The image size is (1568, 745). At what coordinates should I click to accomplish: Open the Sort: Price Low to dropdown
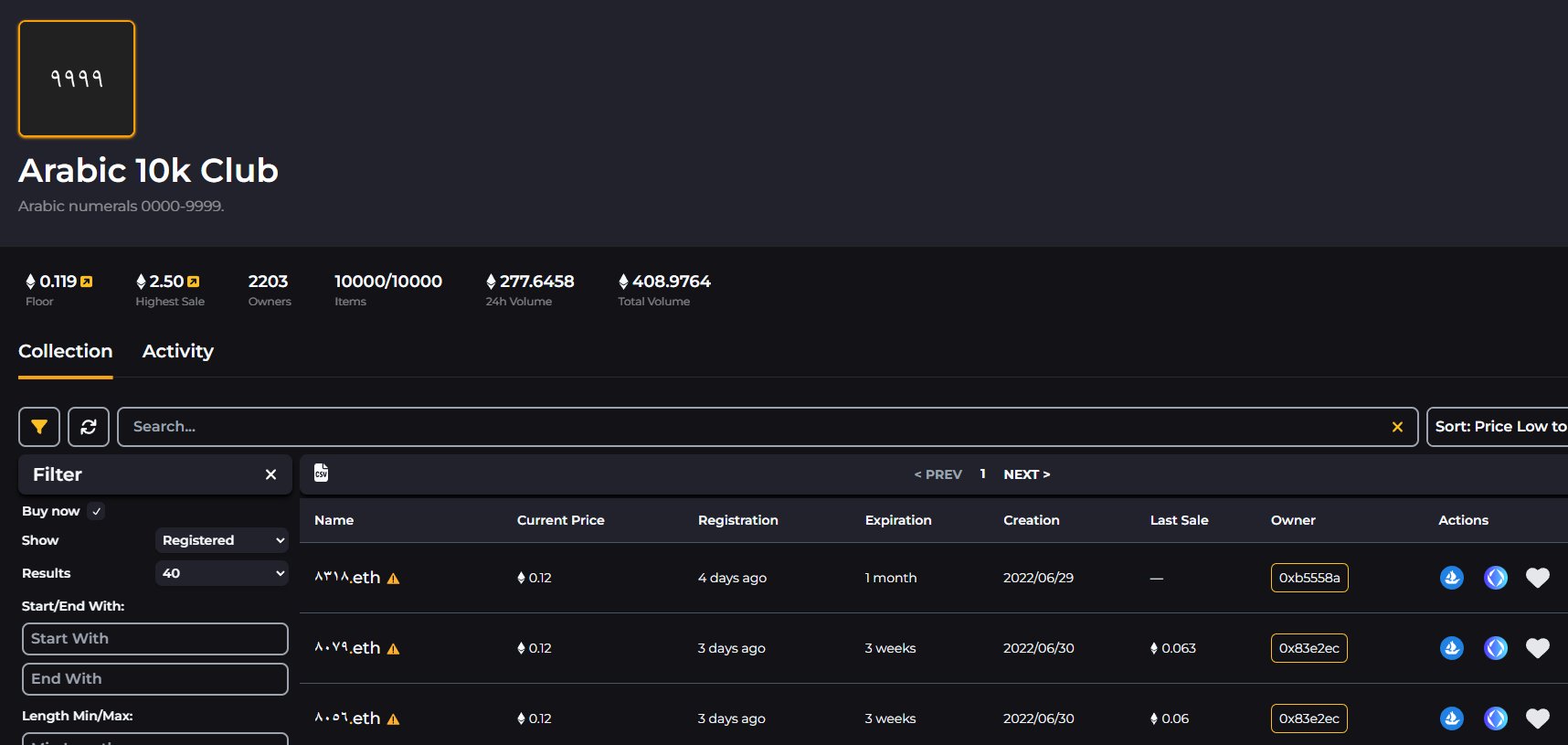click(x=1498, y=427)
